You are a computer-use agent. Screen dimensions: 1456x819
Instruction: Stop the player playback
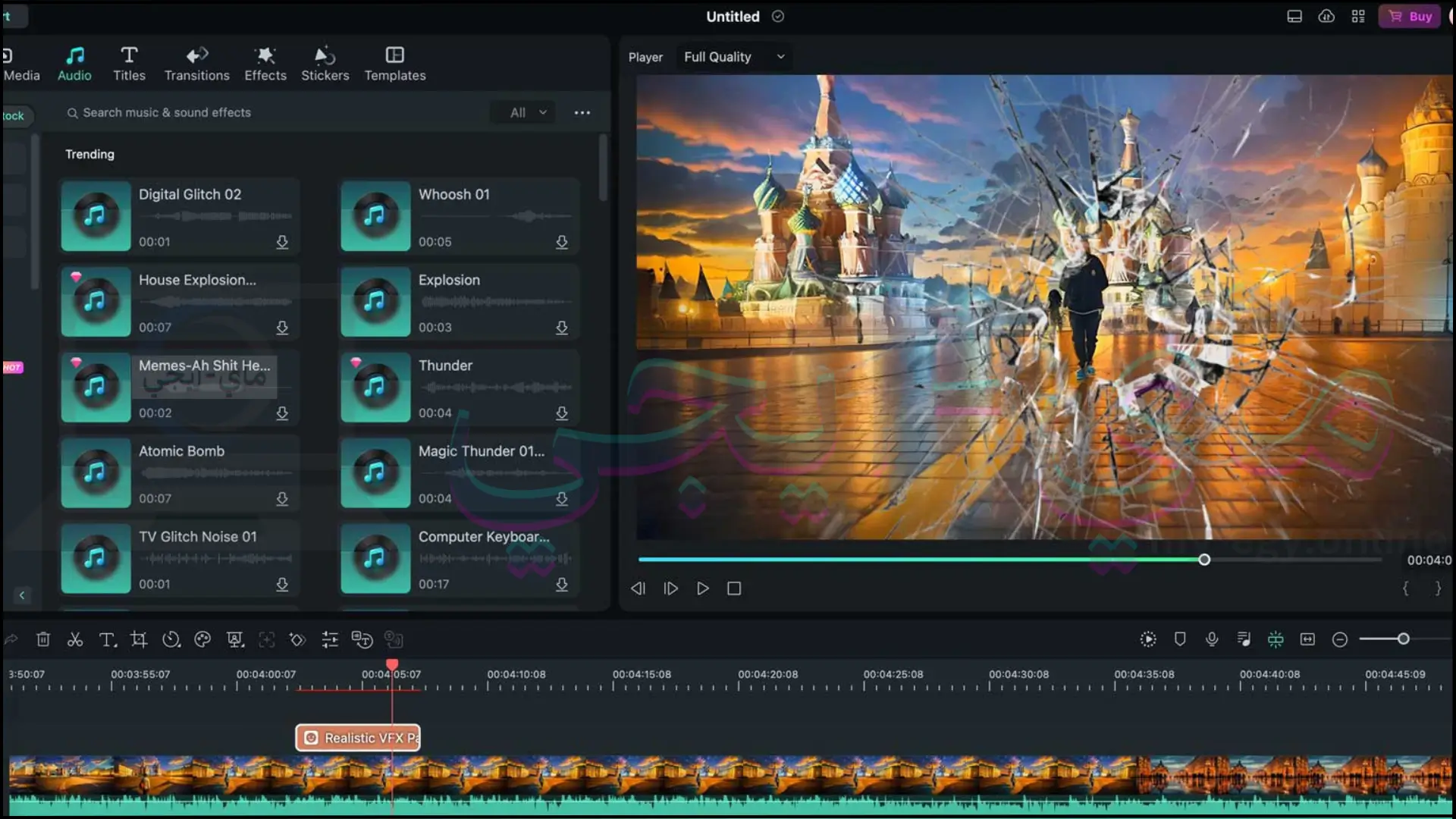pos(734,588)
